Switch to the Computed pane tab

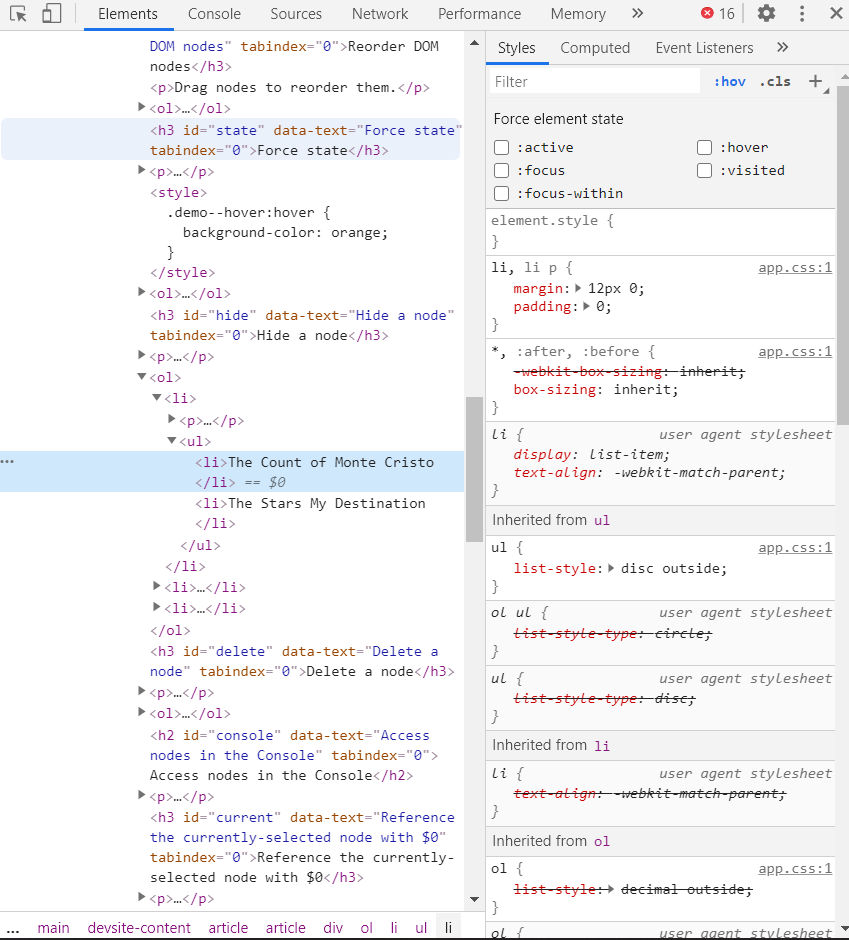coord(595,48)
